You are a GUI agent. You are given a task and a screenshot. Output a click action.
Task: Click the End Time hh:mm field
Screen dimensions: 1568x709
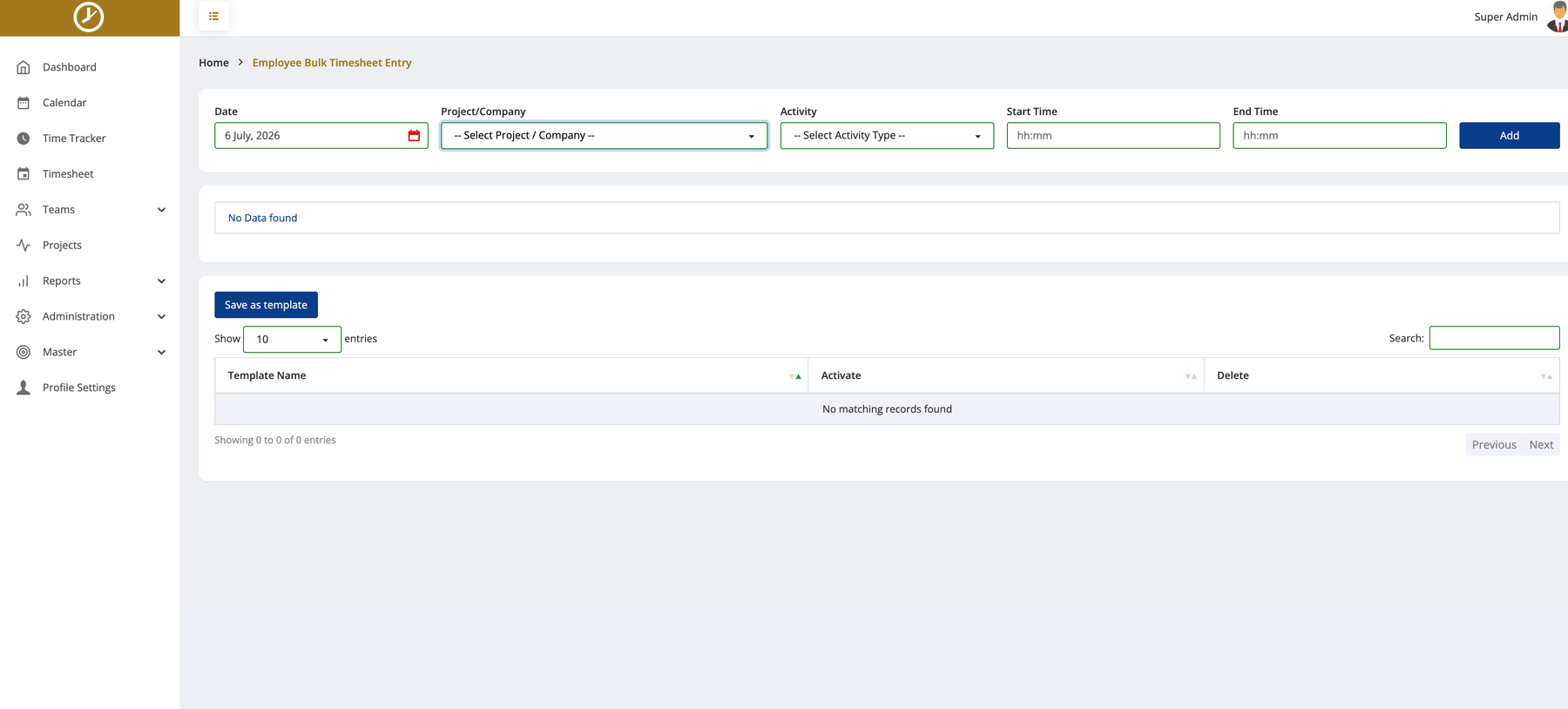point(1340,136)
